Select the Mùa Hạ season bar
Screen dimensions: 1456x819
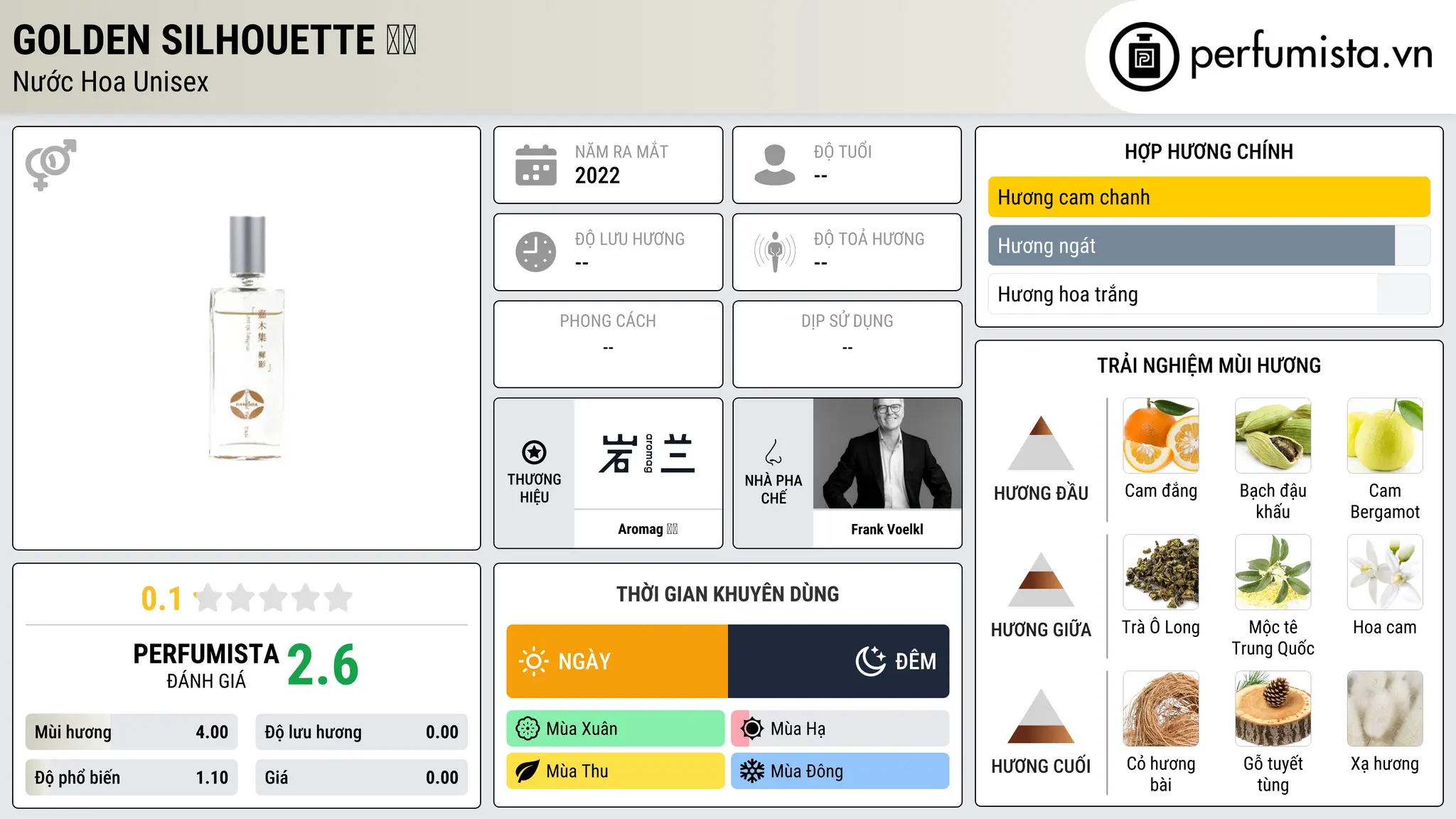(x=840, y=729)
